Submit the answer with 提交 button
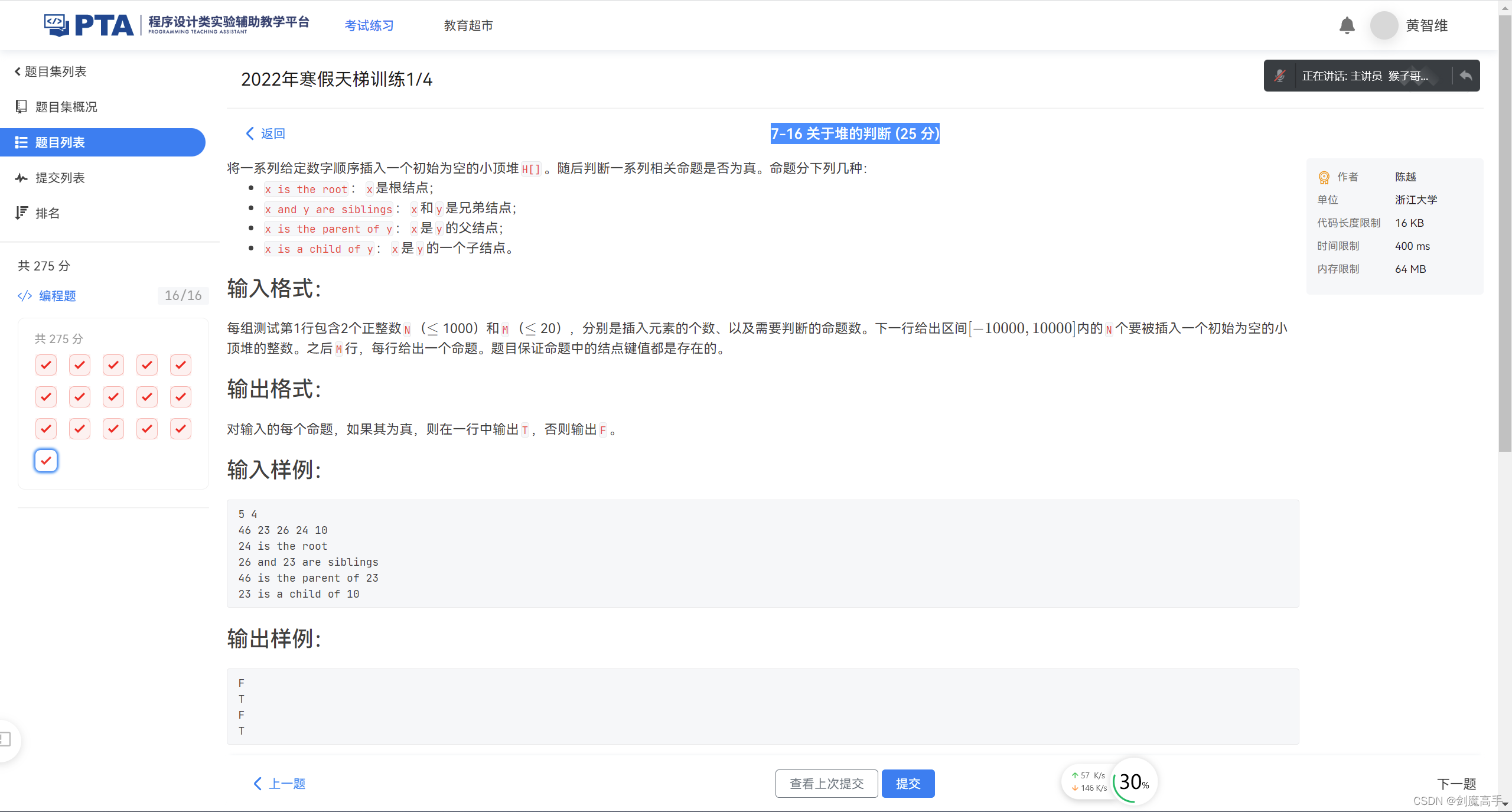 [x=908, y=783]
